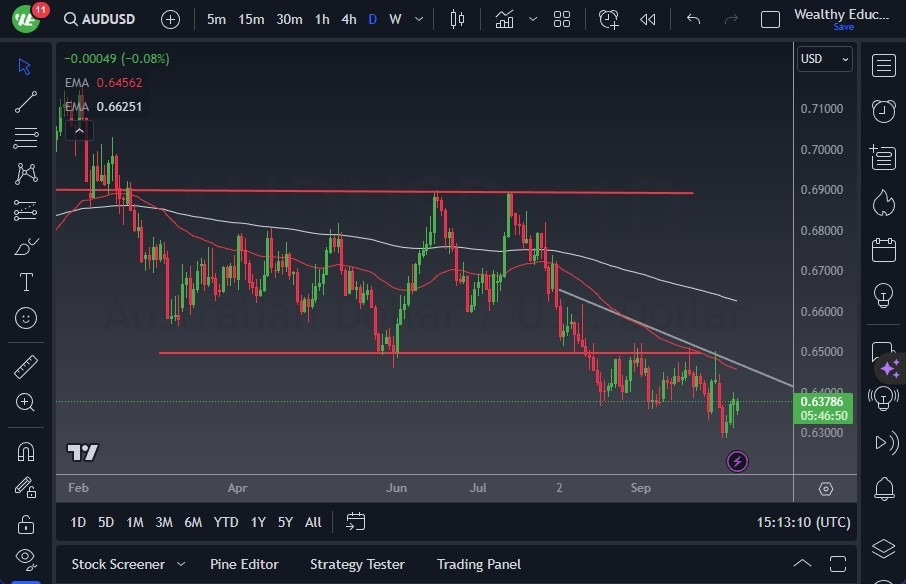Enable magnet snap mode
This screenshot has height=584, width=906.
[26, 450]
